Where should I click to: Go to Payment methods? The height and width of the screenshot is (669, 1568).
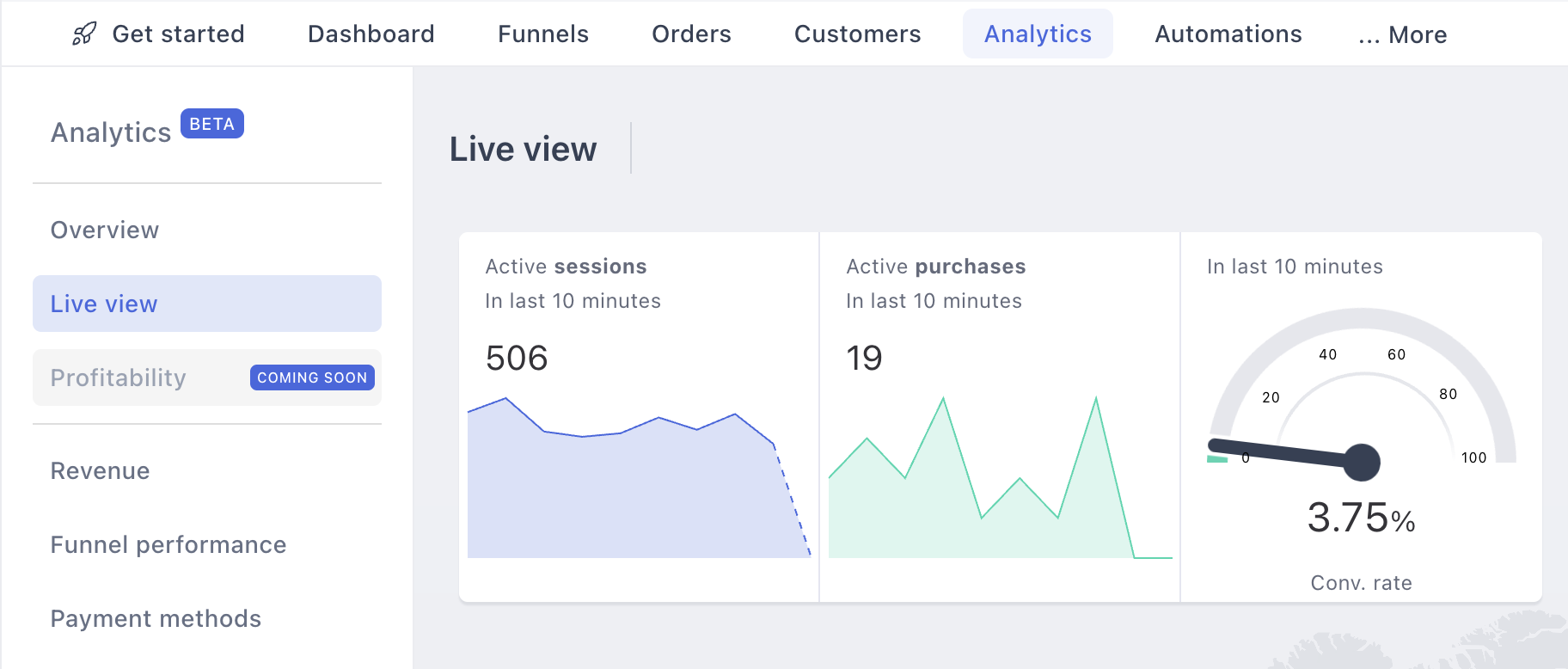coord(156,618)
